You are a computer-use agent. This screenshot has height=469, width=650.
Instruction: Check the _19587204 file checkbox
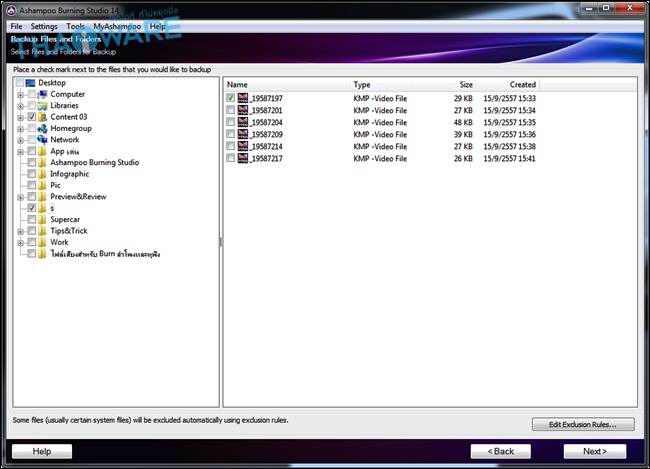pos(230,122)
